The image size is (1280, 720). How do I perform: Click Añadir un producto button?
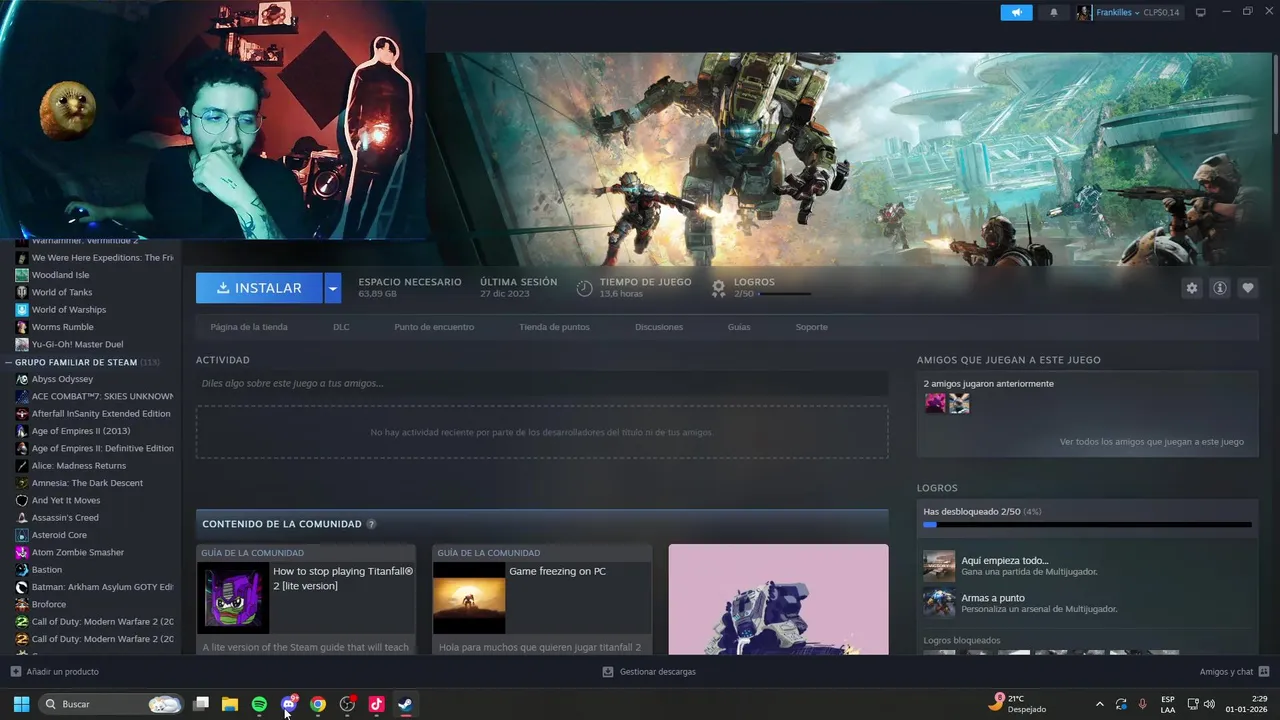[x=54, y=672]
